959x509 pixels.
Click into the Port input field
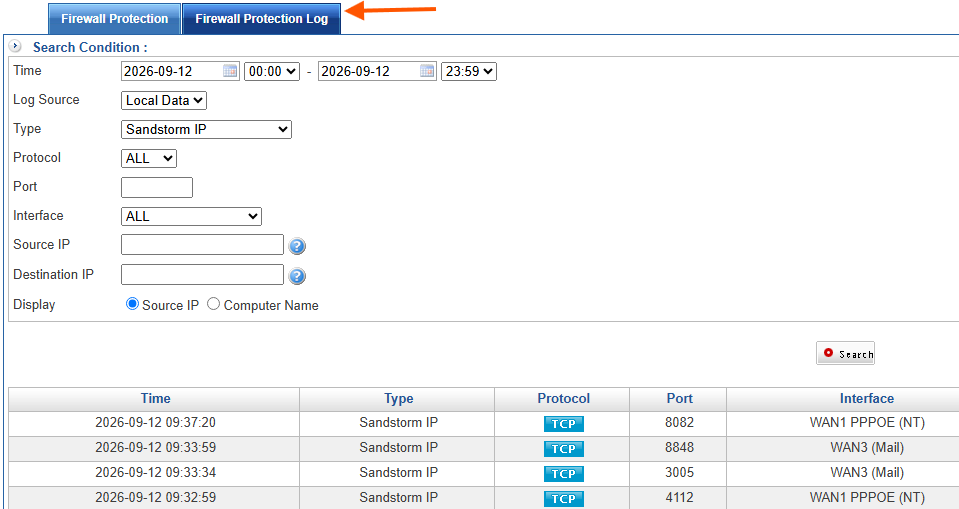tap(157, 187)
